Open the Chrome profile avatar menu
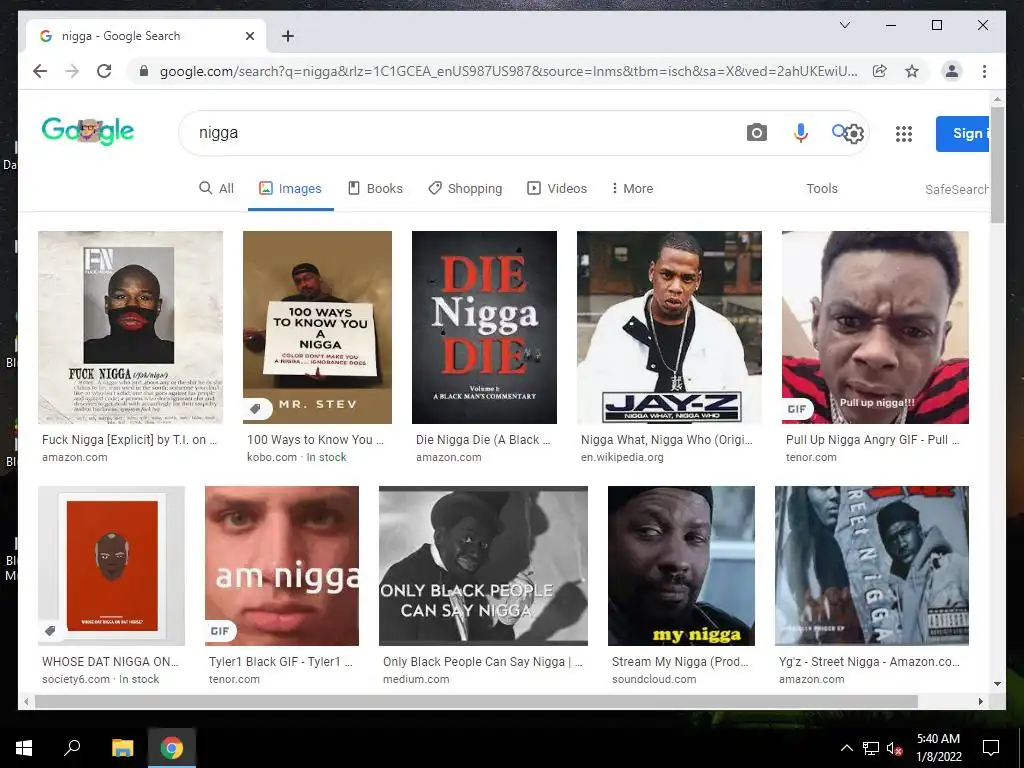The width and height of the screenshot is (1024, 768). click(952, 71)
